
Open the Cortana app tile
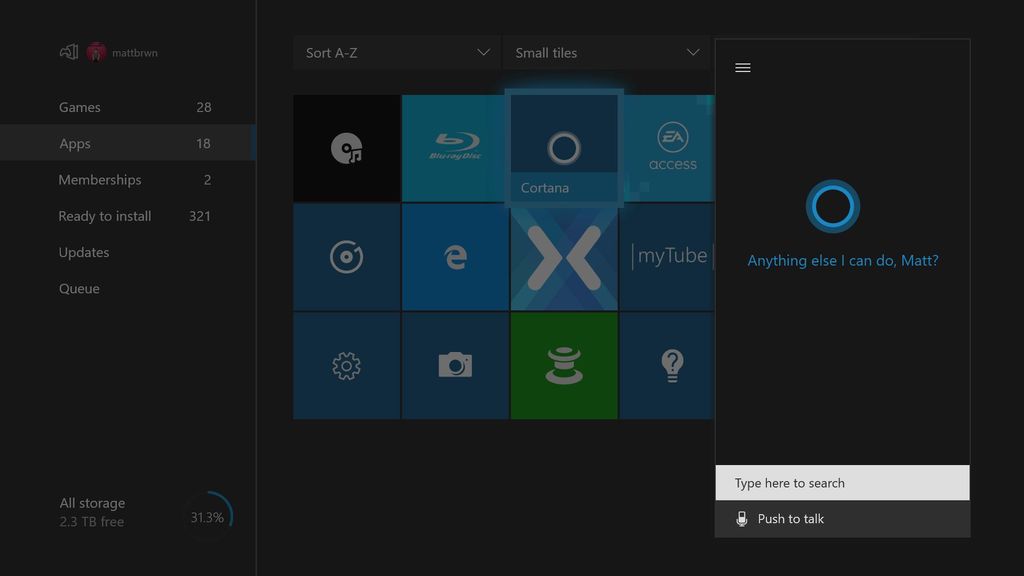pyautogui.click(x=564, y=145)
